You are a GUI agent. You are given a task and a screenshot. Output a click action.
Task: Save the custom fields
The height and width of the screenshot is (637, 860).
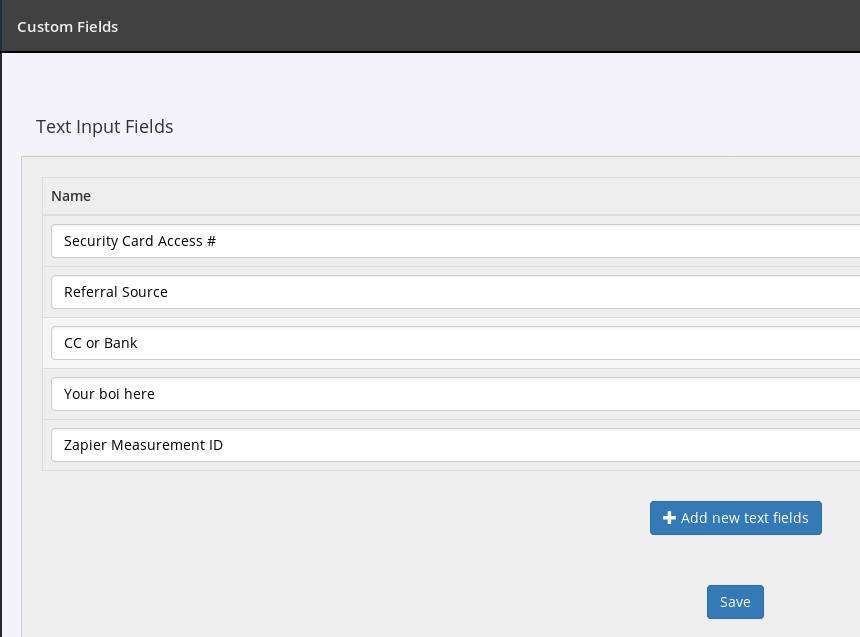point(735,602)
